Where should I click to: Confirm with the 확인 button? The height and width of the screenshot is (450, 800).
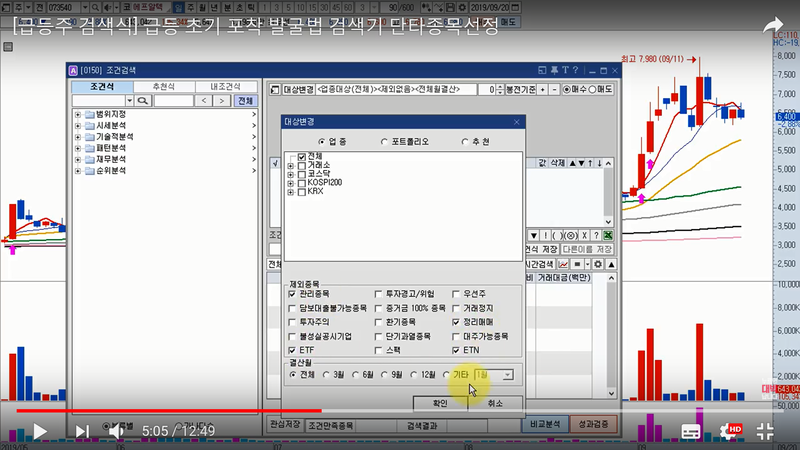tap(440, 404)
